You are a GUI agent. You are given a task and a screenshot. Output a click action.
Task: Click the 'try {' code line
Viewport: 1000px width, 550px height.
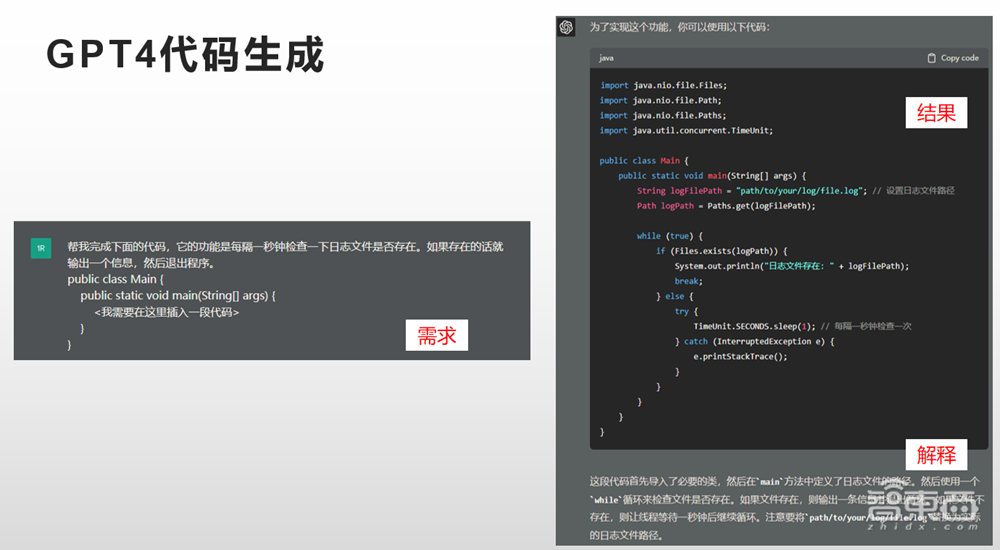point(686,311)
